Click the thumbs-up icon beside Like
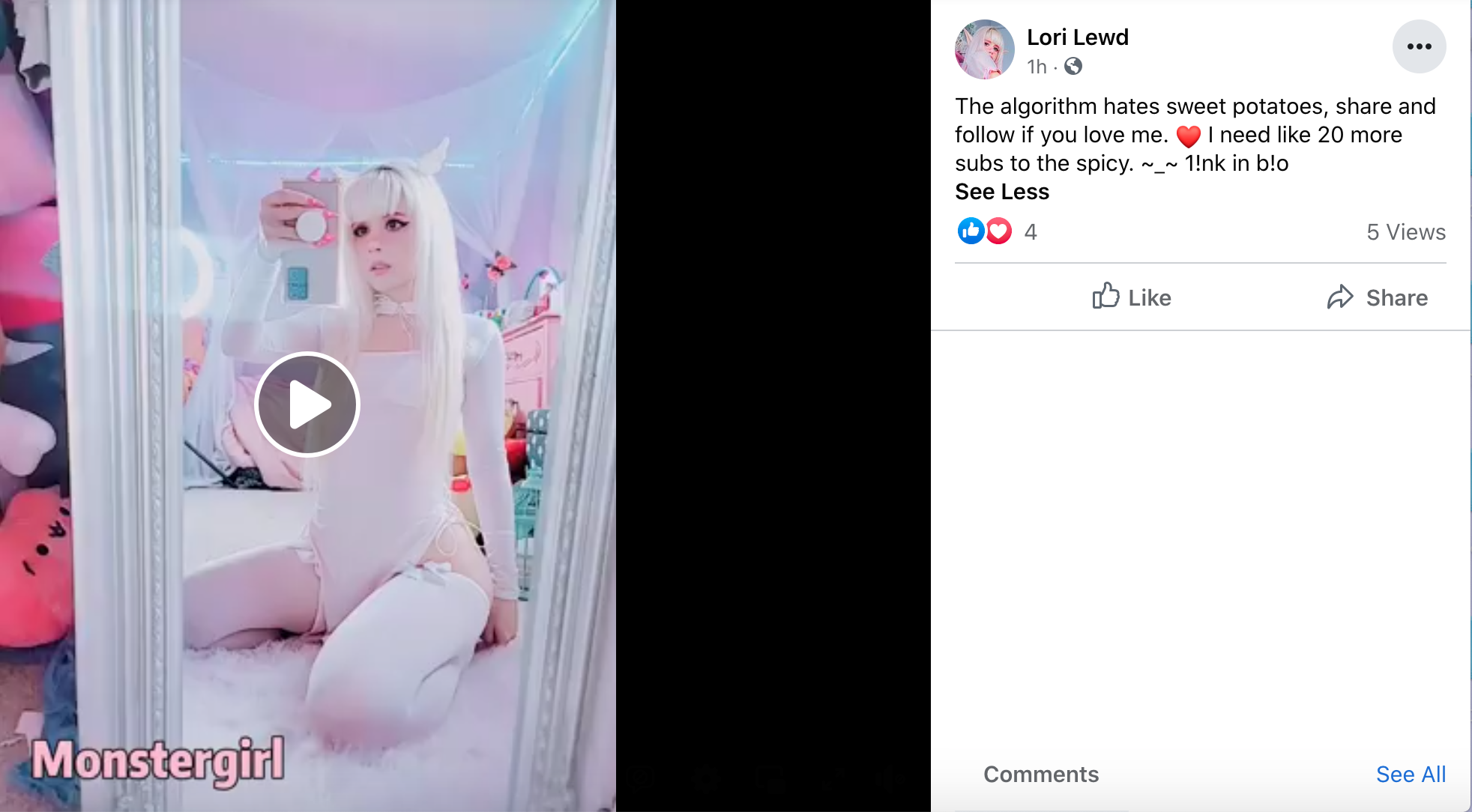Screen dimensions: 1472x812 click(1105, 296)
